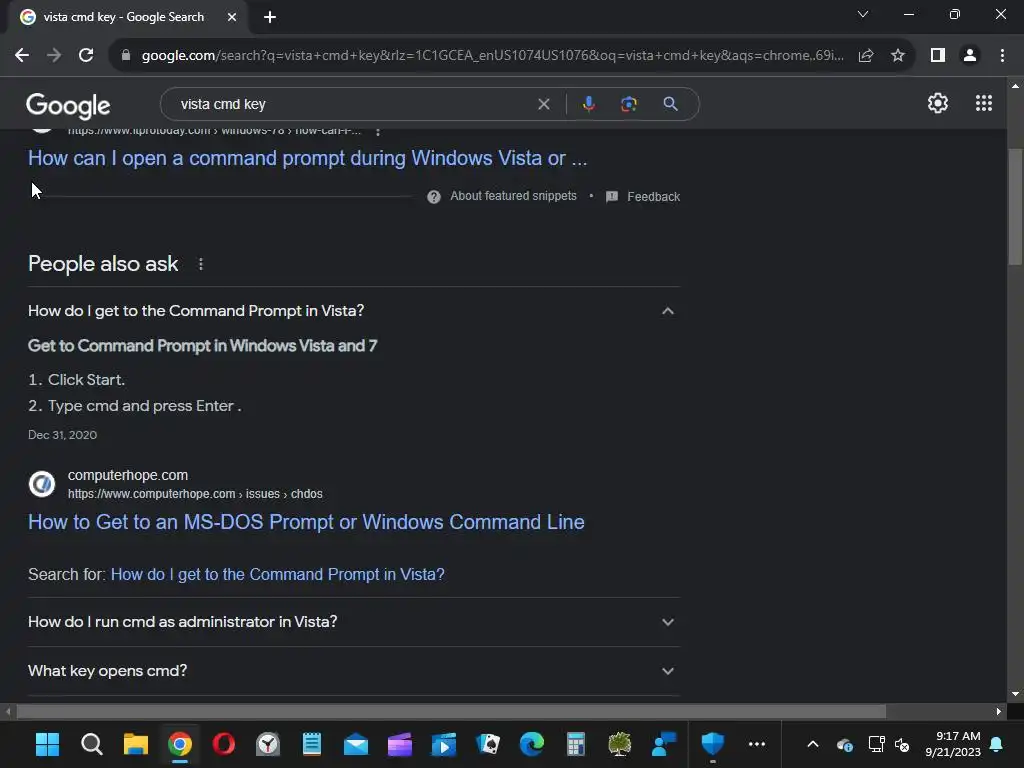Open the tab search dropdown arrow
1024x768 pixels.
(863, 14)
